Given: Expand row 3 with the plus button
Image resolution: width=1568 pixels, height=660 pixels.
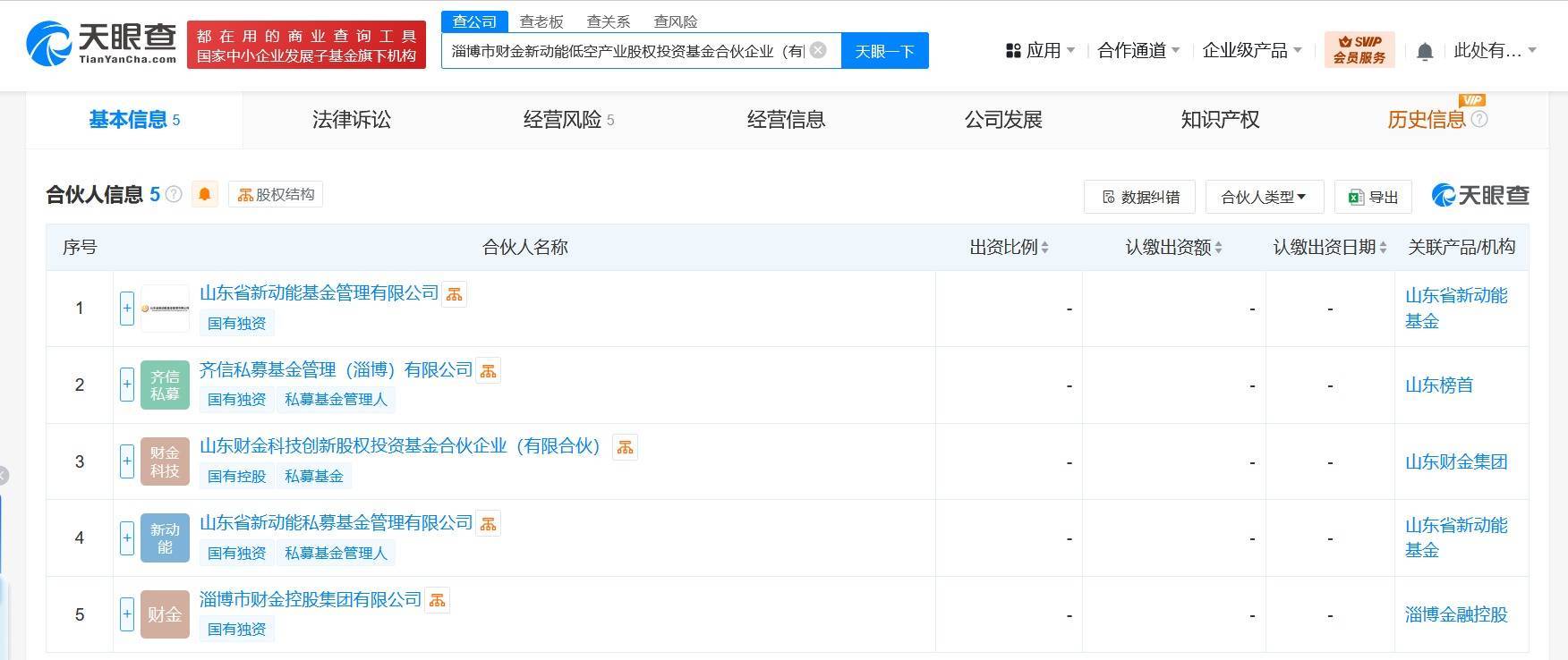Looking at the screenshot, I should (127, 461).
